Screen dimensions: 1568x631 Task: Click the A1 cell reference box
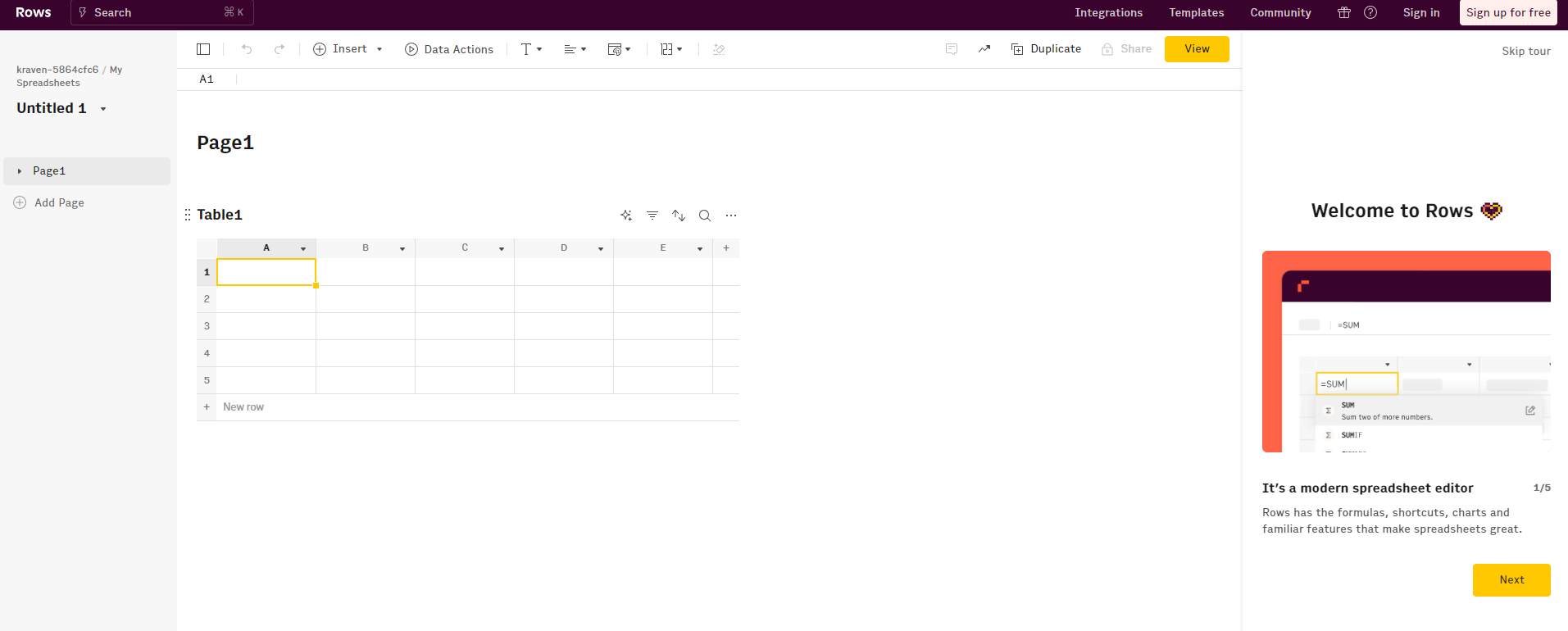[207, 79]
